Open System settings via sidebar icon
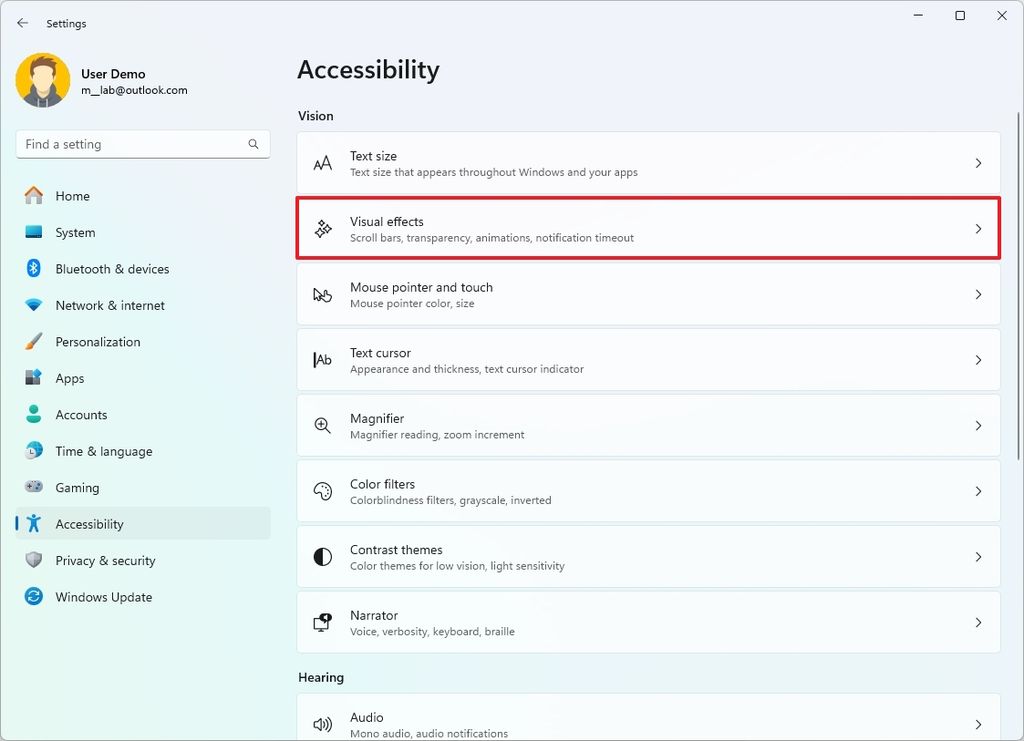This screenshot has height=741, width=1024. pos(36,232)
